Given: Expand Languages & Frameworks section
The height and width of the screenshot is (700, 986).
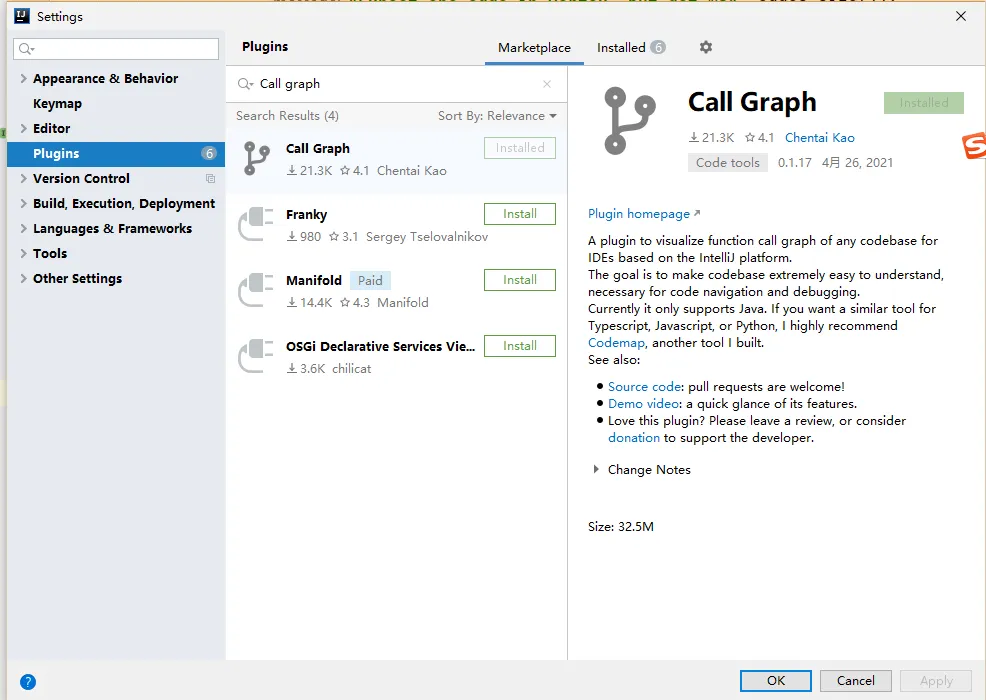Looking at the screenshot, I should tap(23, 228).
